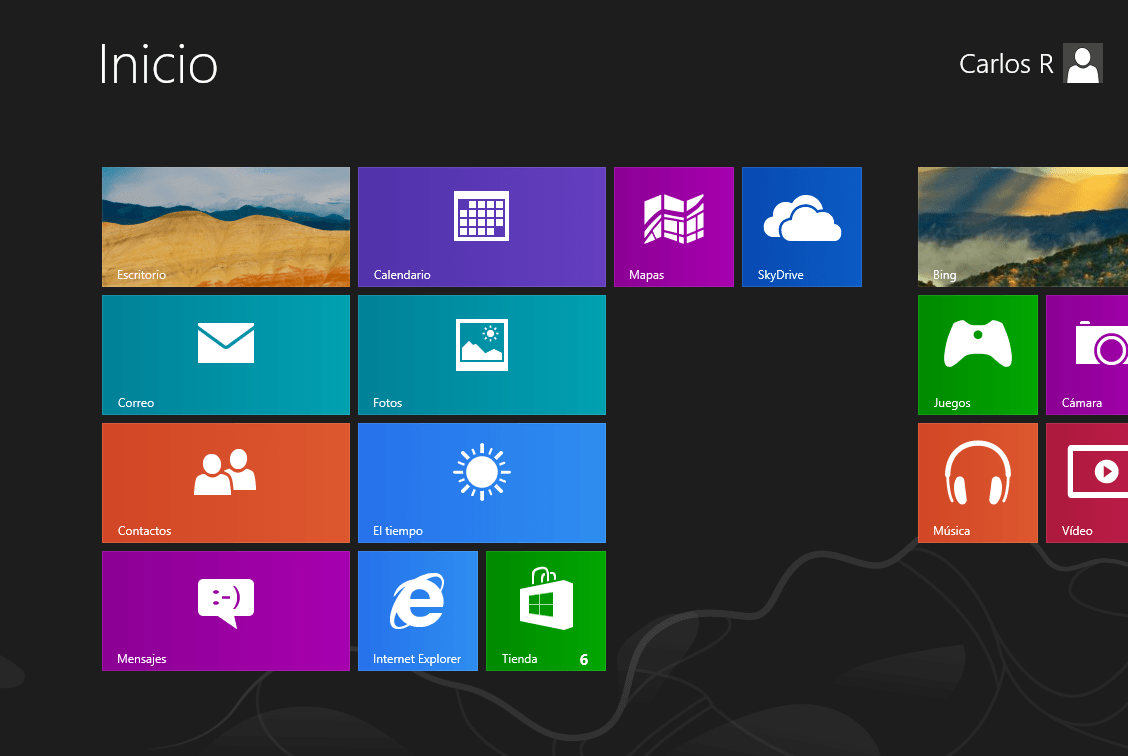Screen dimensions: 1128x756
Task: Click the Mapas tile label
Action: (647, 275)
